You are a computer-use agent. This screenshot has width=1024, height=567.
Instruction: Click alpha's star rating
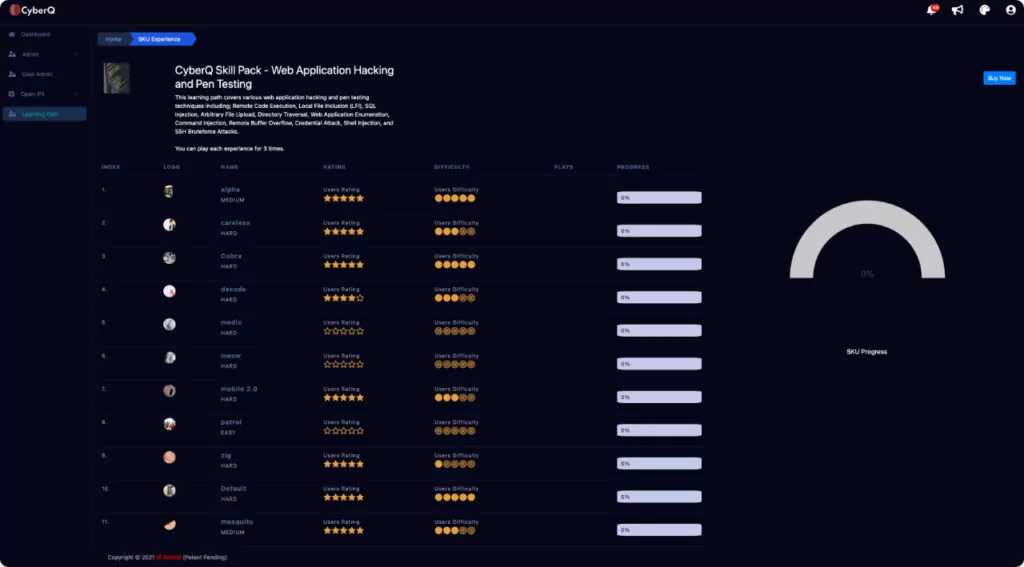pos(344,198)
